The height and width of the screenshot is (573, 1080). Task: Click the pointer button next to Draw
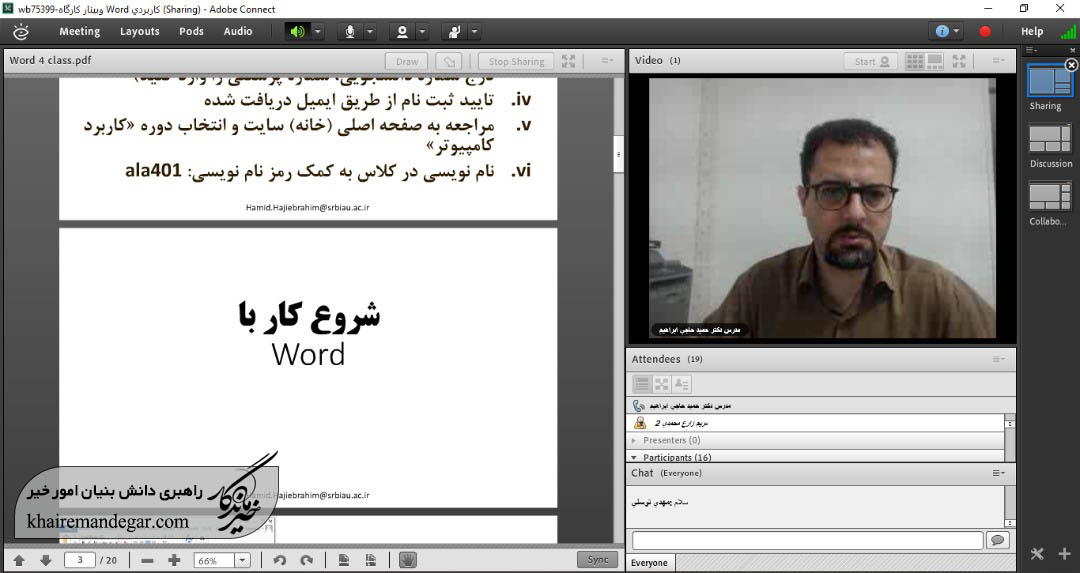(449, 61)
